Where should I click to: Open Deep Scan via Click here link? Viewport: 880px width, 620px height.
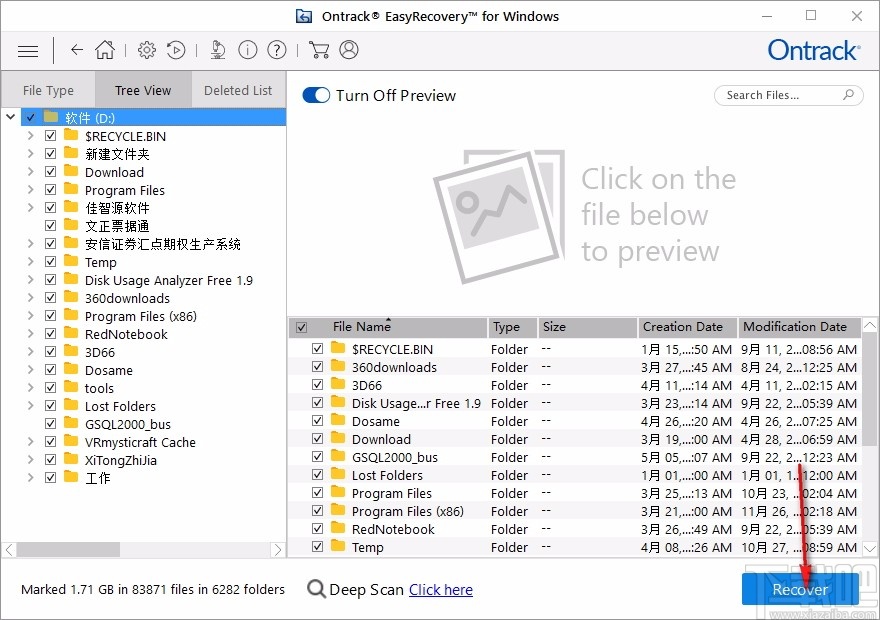click(441, 590)
